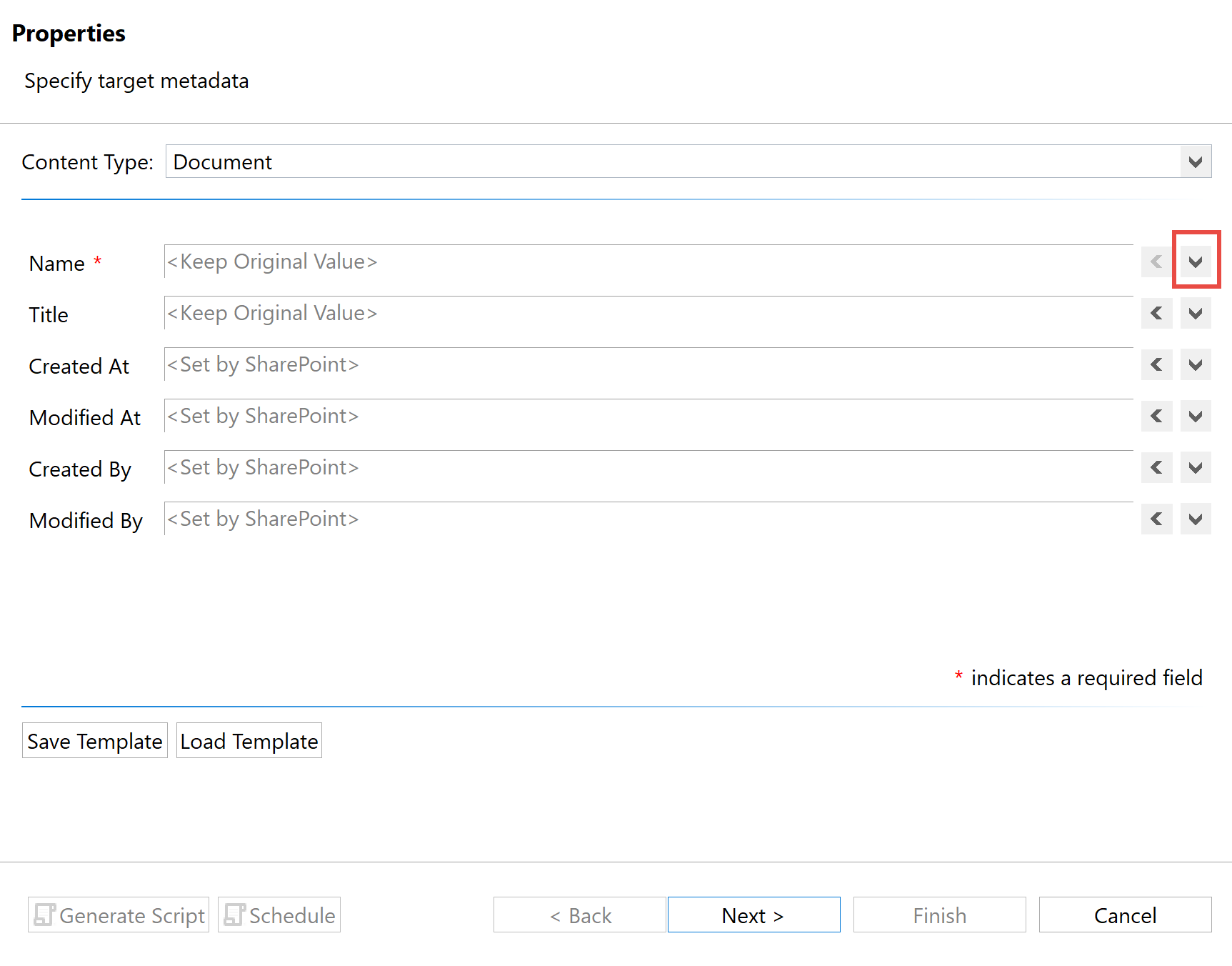1232x966 pixels.
Task: Click left arrow icon for Created At
Action: click(x=1156, y=365)
